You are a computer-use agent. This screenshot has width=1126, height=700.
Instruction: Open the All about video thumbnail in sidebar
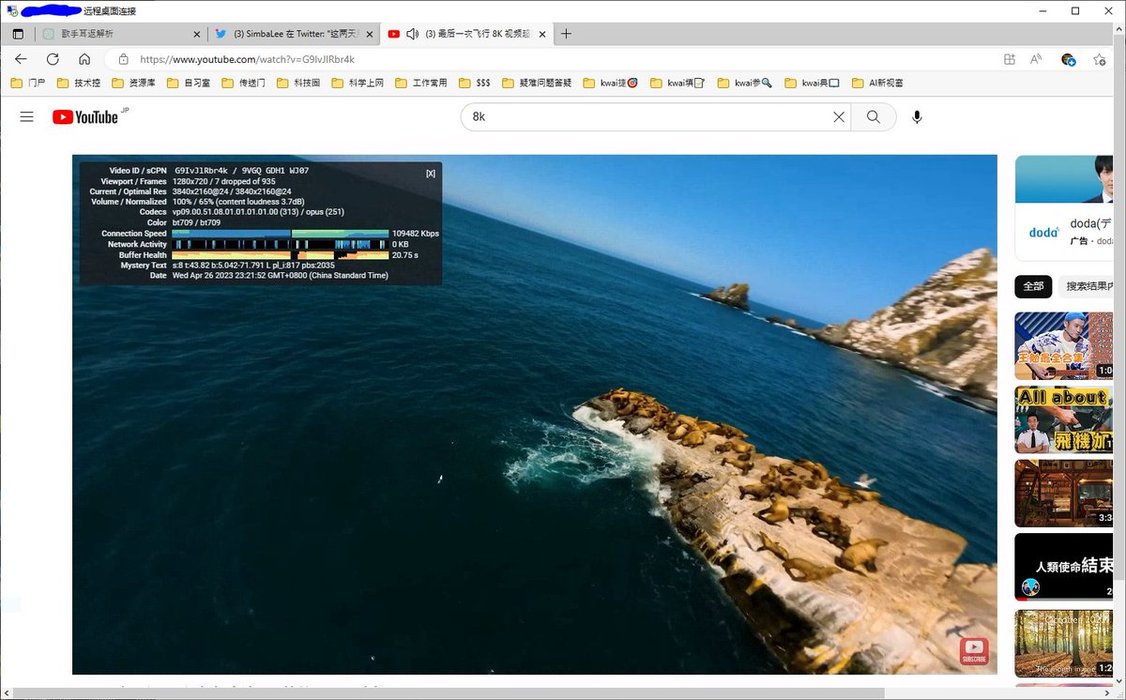[1064, 420]
